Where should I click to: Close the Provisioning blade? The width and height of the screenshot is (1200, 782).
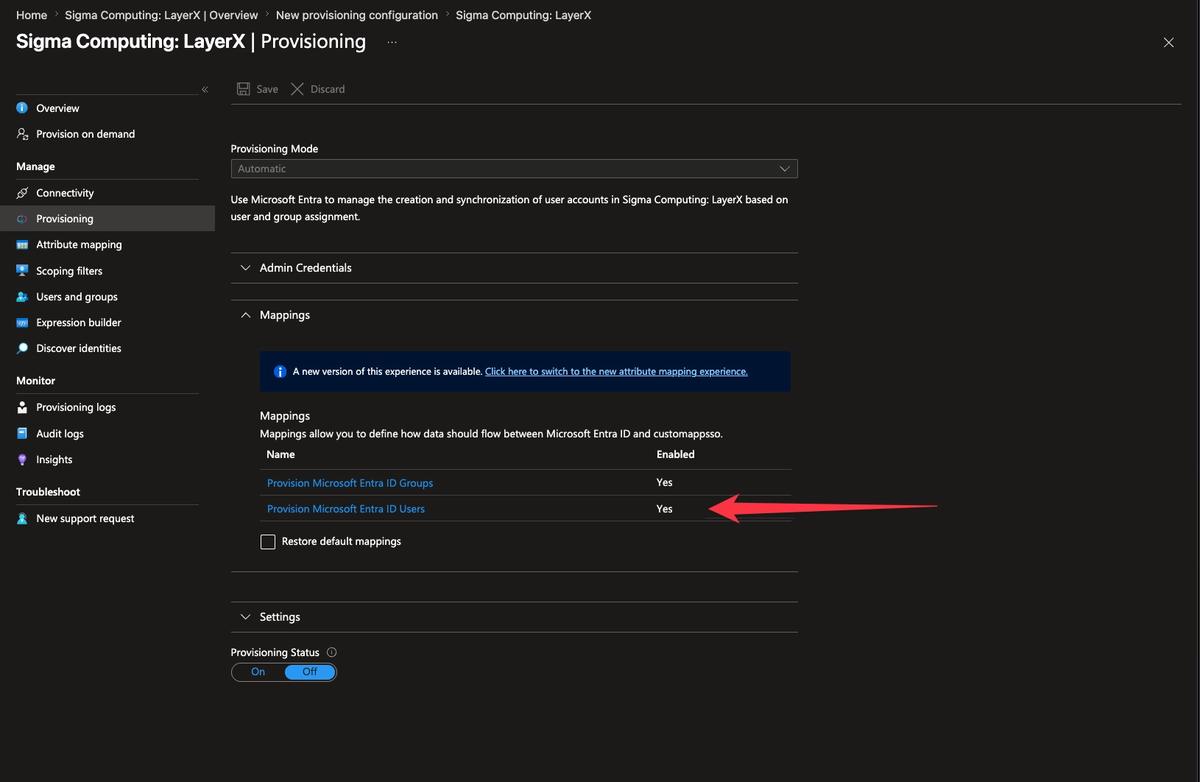[x=1169, y=42]
